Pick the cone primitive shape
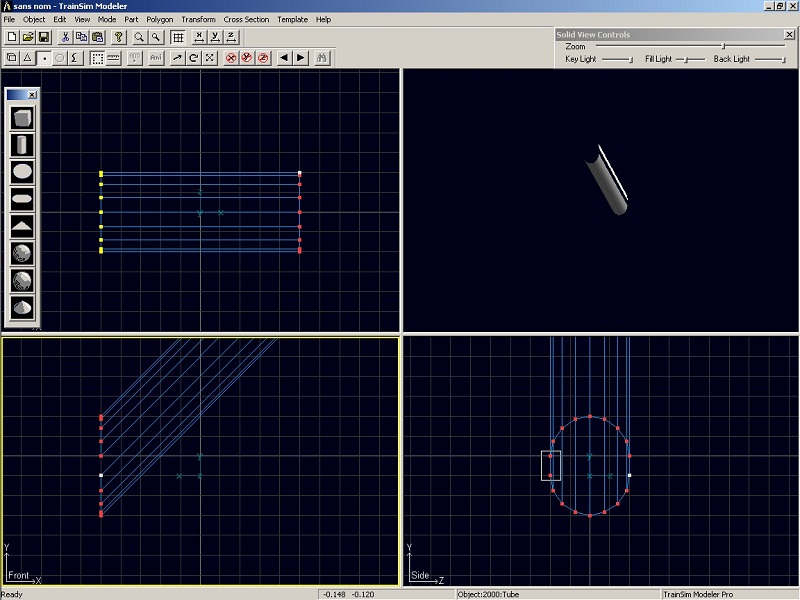 22,308
